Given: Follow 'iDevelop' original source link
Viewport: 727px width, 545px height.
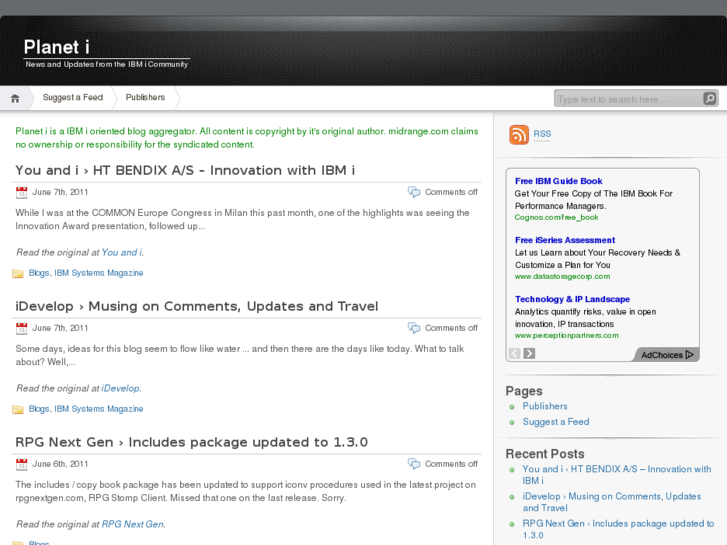Looking at the screenshot, I should pyautogui.click(x=121, y=388).
